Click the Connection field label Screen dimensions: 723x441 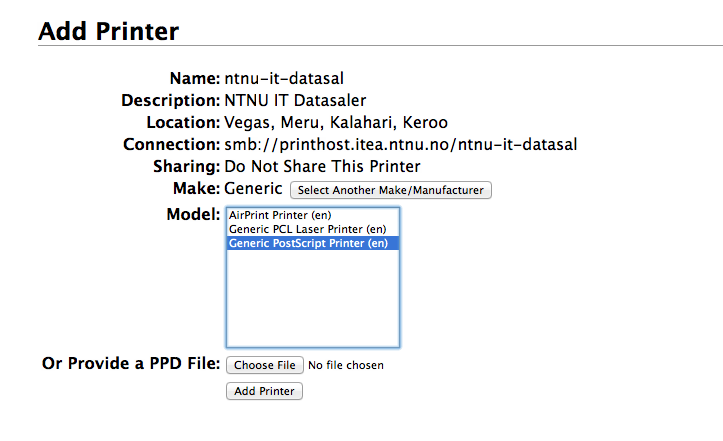coord(172,144)
